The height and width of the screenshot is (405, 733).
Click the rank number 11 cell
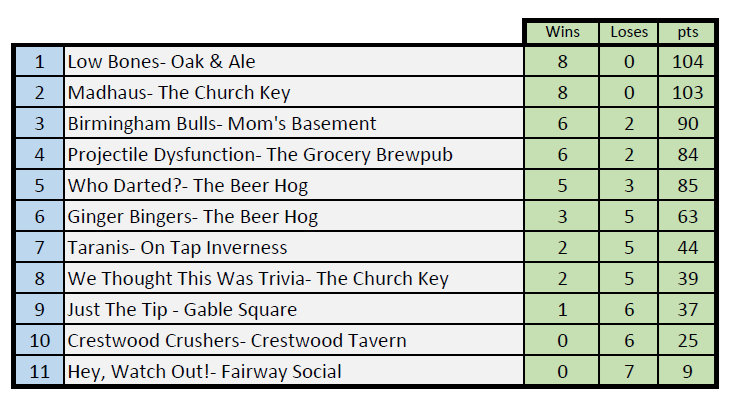coord(40,371)
